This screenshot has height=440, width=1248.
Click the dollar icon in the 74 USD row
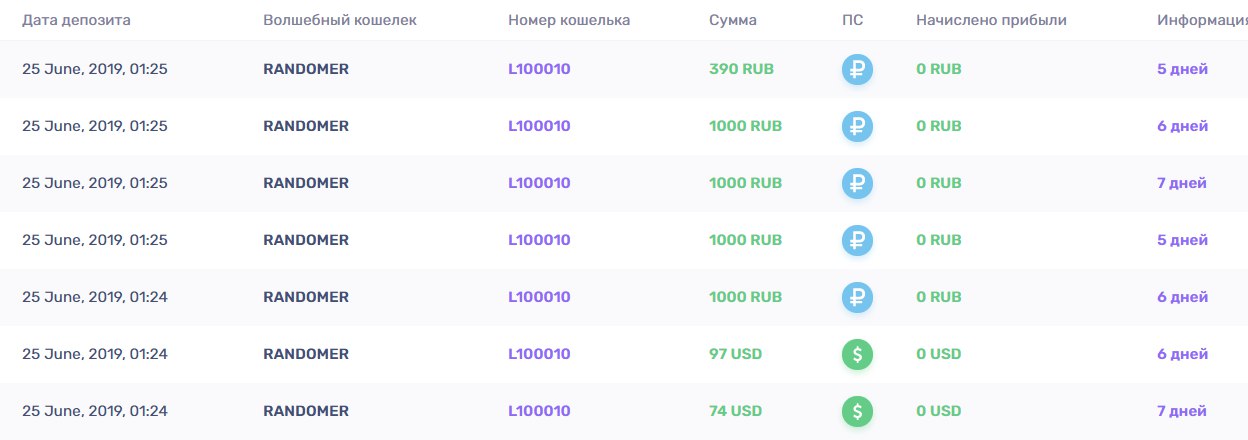857,411
